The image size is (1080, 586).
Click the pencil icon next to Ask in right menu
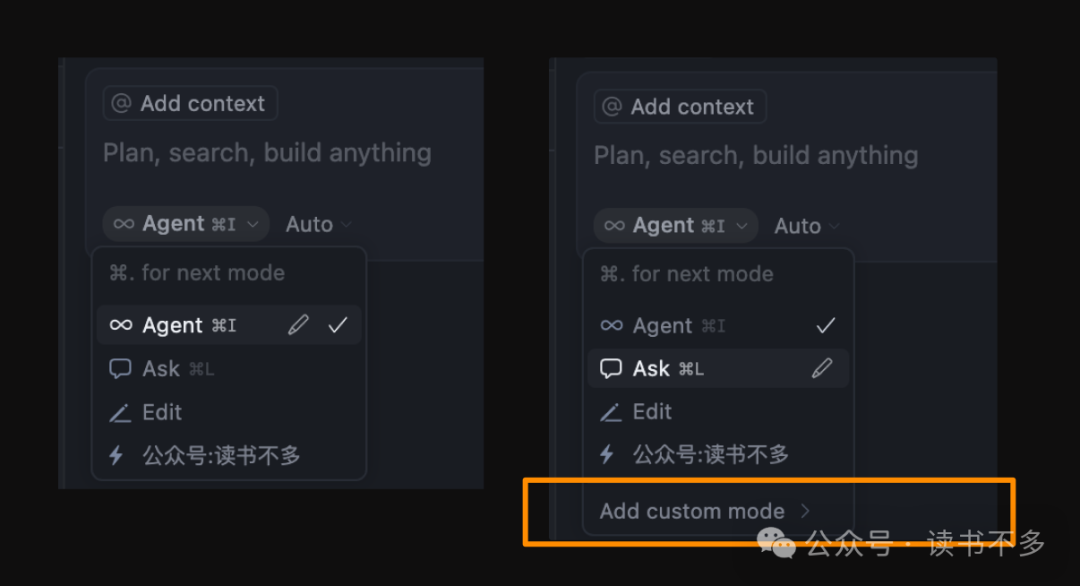click(x=822, y=368)
